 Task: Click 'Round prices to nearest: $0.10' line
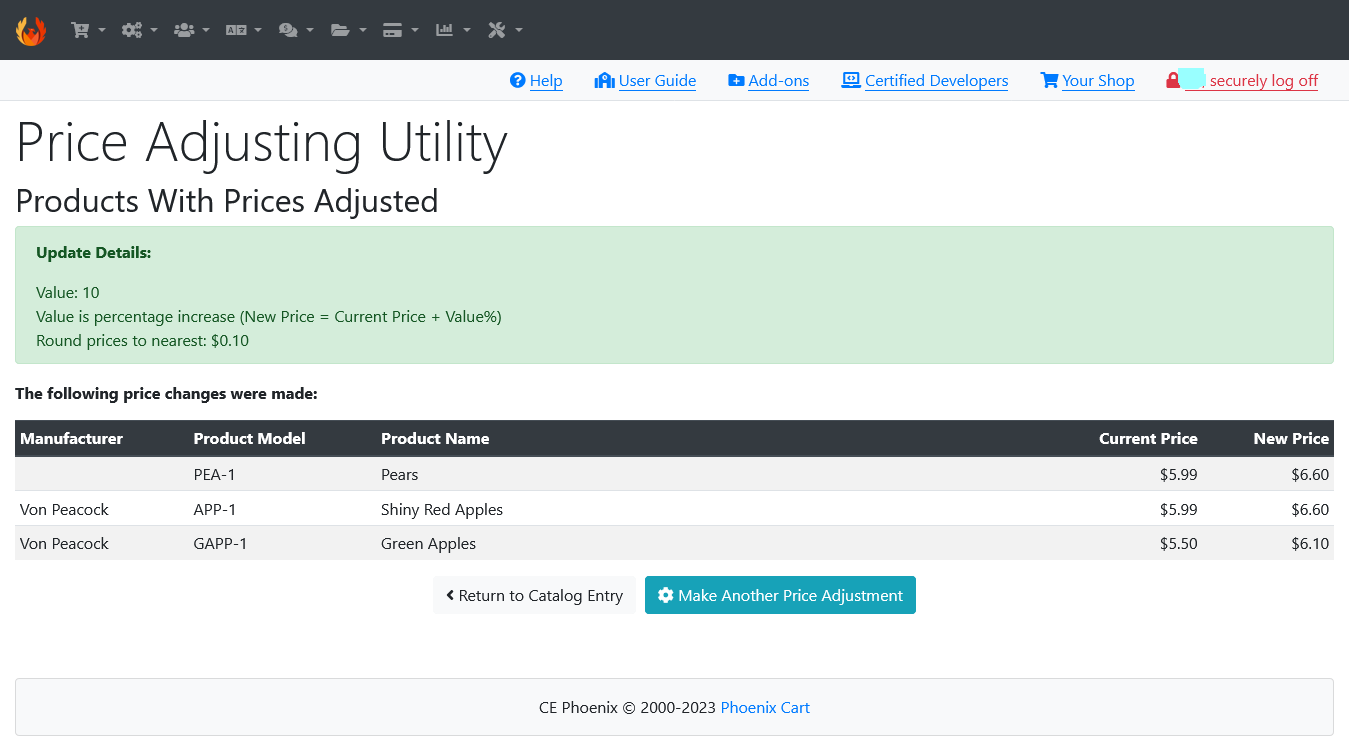142,340
